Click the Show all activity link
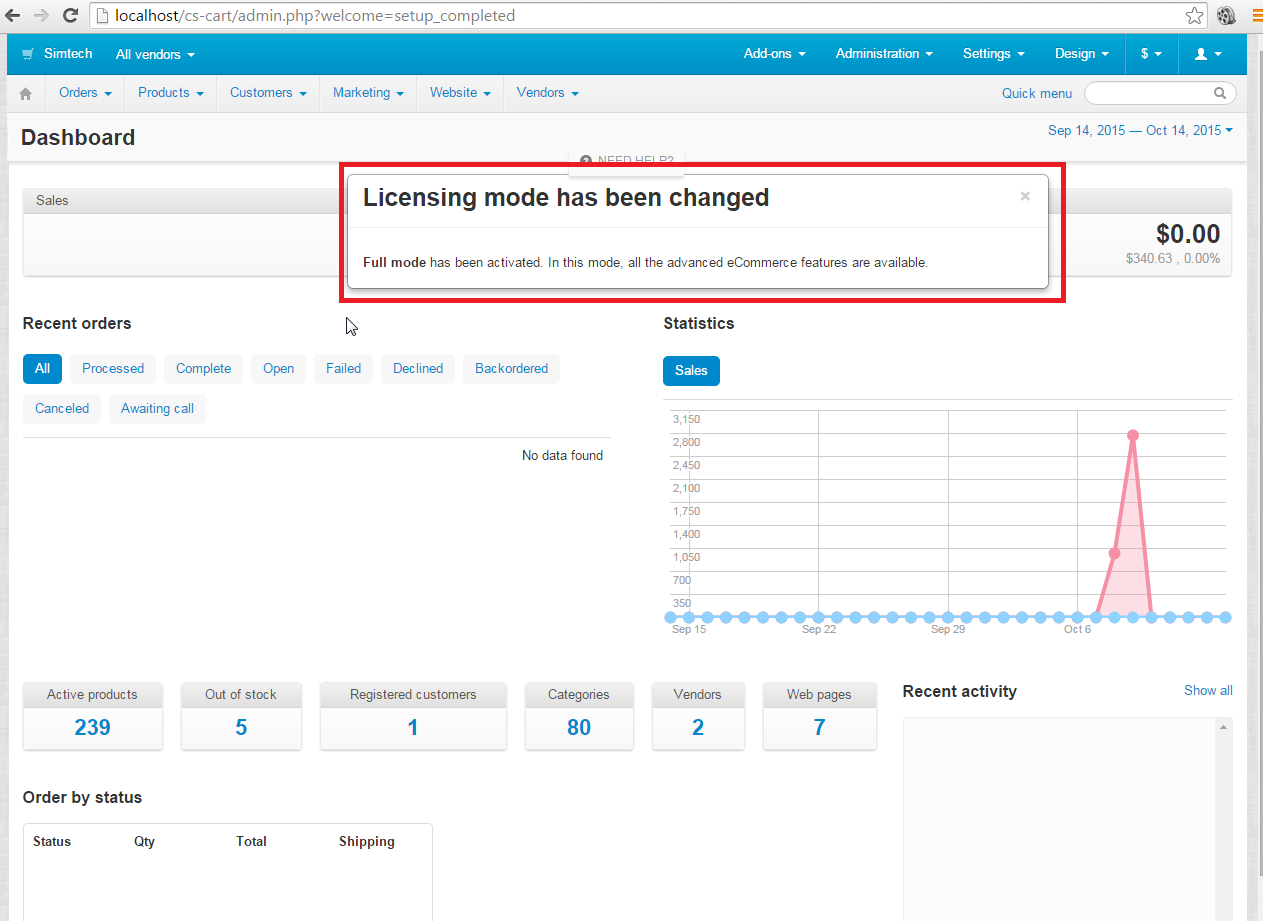The image size is (1263, 921). 1207,690
